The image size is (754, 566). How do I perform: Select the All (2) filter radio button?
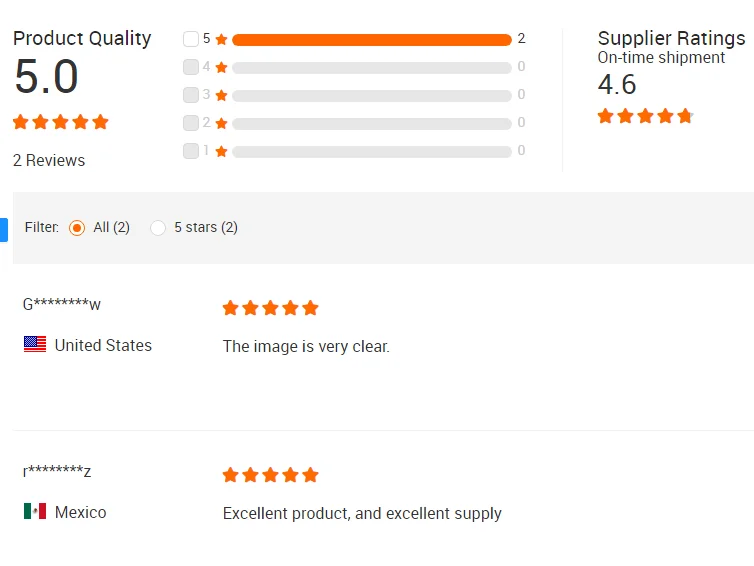pos(77,228)
